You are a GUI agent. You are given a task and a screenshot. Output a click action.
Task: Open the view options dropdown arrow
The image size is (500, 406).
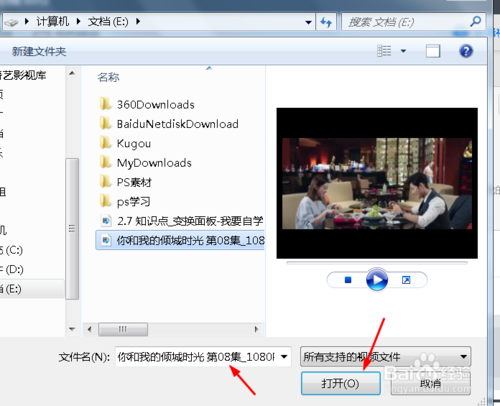tap(403, 51)
